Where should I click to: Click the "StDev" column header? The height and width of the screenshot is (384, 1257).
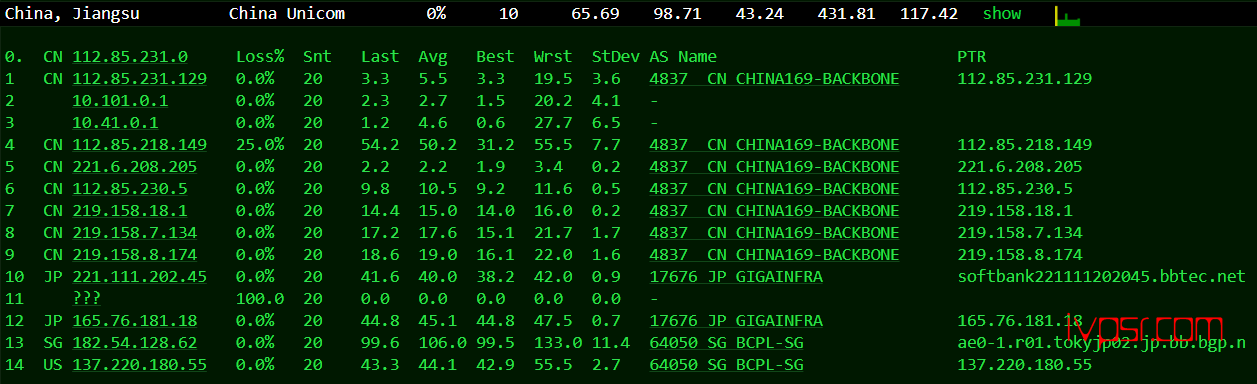click(x=615, y=57)
